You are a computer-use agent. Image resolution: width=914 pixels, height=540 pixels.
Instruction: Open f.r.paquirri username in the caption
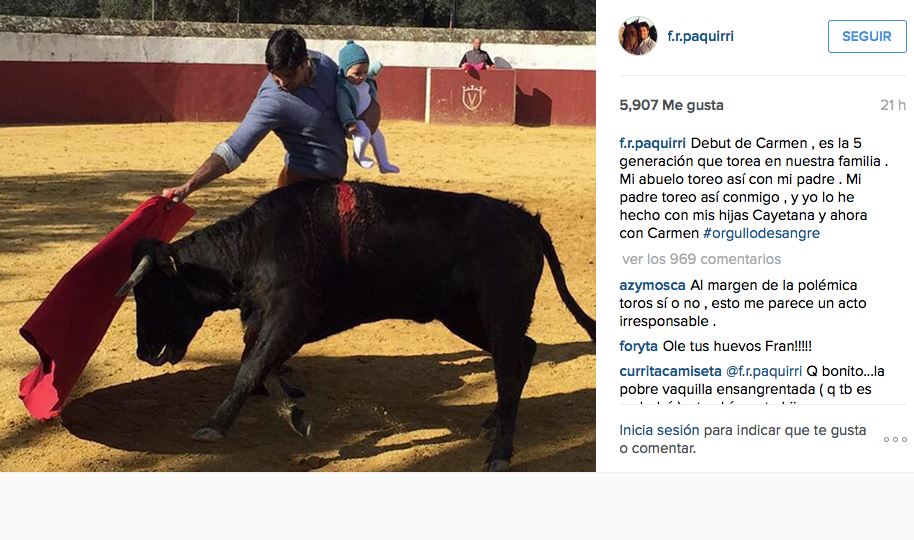tap(652, 143)
